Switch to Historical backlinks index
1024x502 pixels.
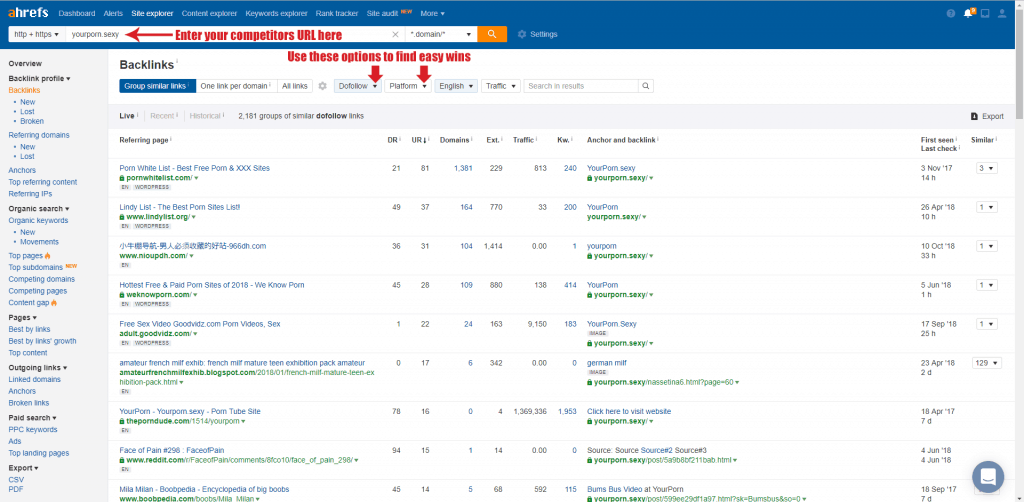coord(207,116)
